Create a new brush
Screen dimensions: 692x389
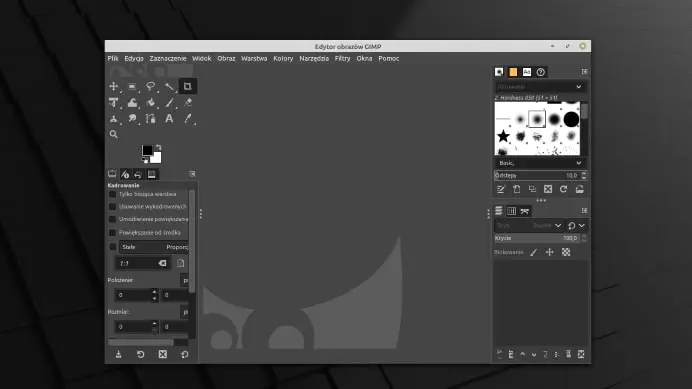click(516, 189)
